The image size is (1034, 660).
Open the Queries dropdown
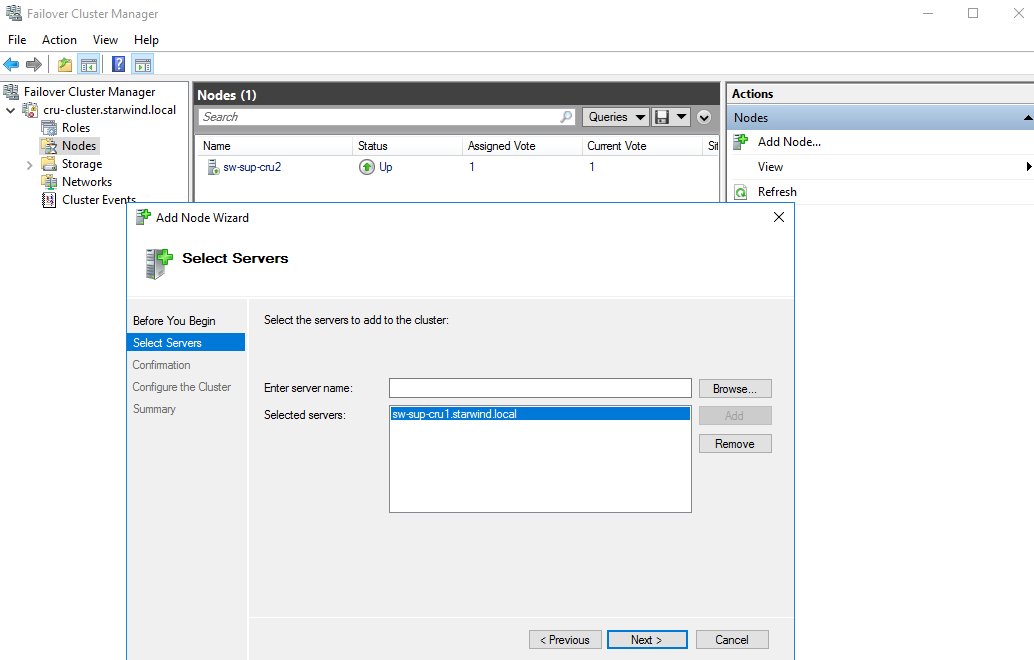tap(614, 117)
